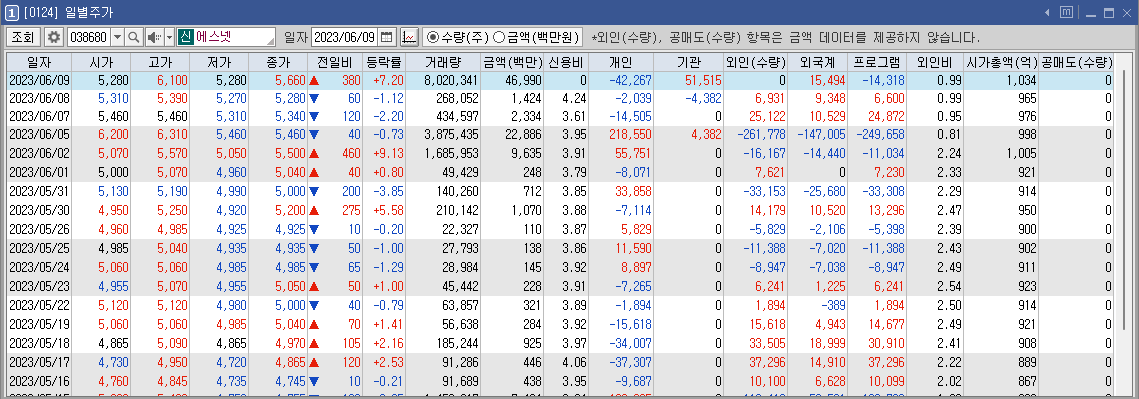The image size is (1139, 399).
Task: Search stock with magnifier icon
Action: pyautogui.click(x=134, y=36)
